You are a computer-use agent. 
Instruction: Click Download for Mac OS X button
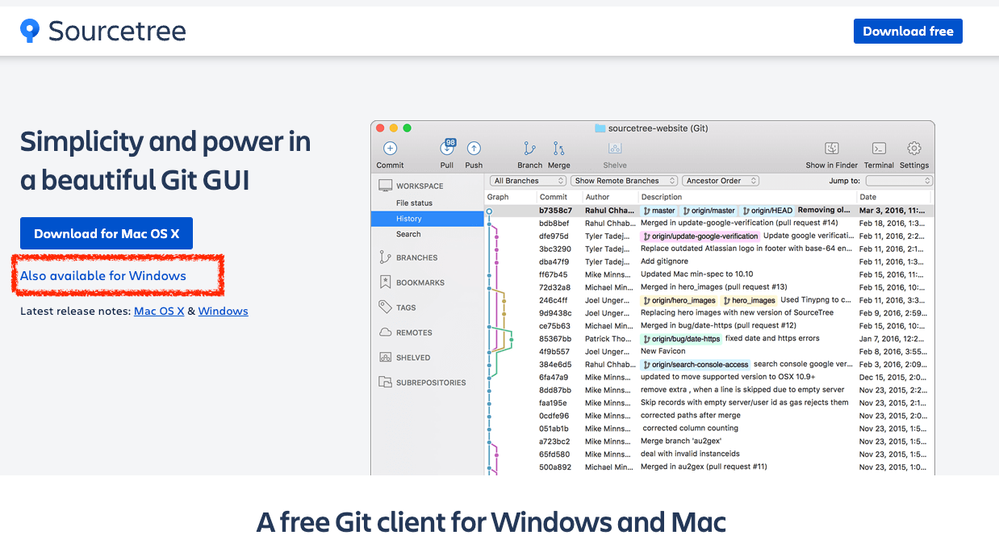pos(106,234)
